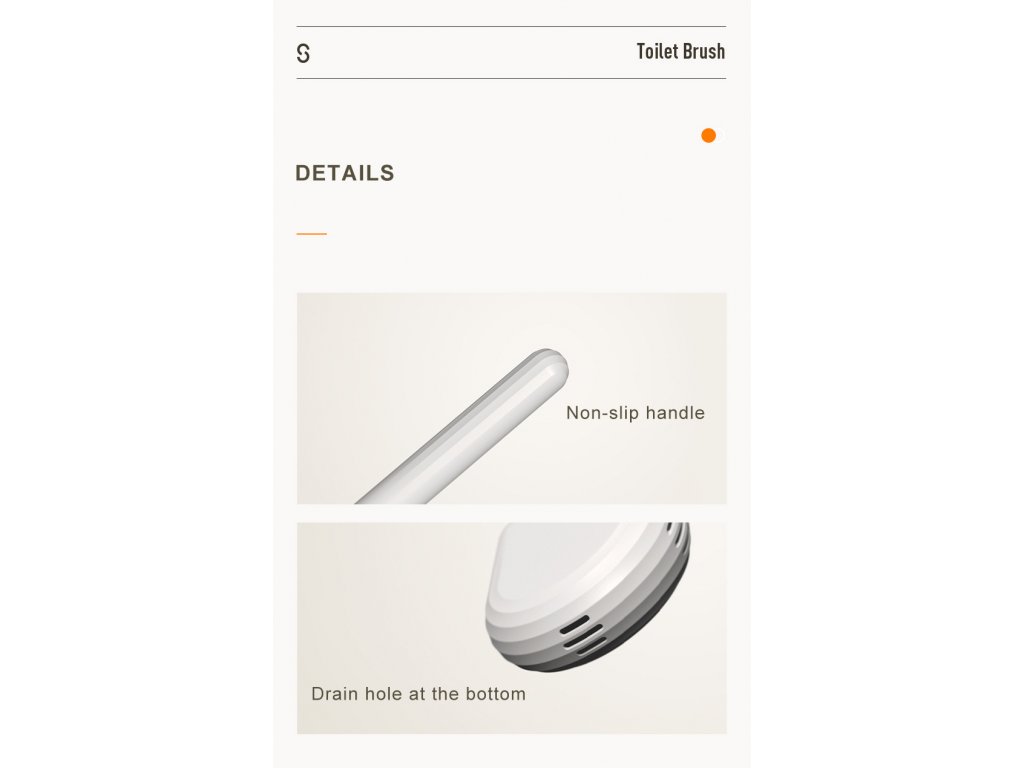
Task: Click the 'Non-slip handle' caption
Action: (635, 413)
